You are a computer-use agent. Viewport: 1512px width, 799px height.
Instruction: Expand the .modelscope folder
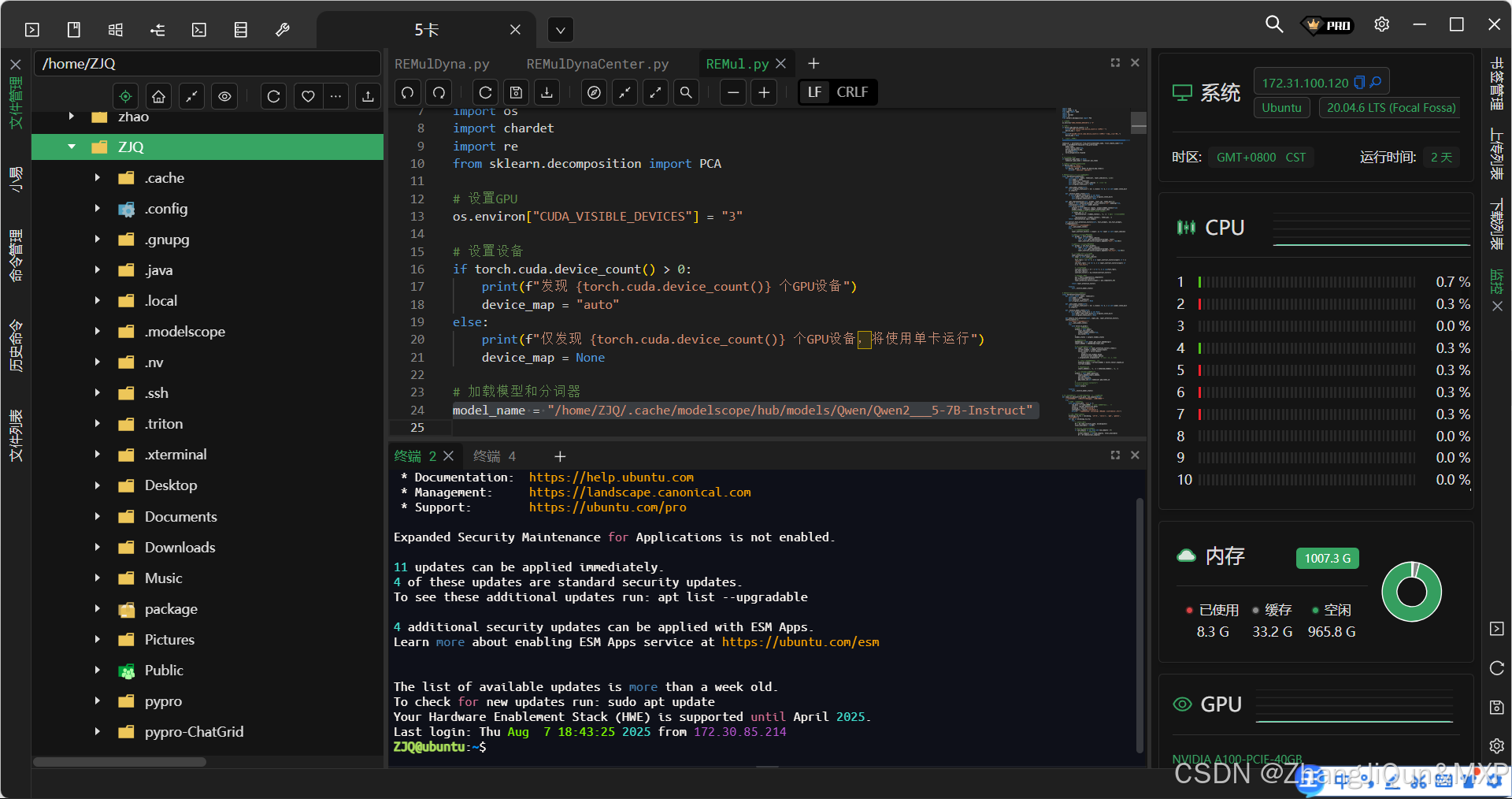tap(98, 331)
